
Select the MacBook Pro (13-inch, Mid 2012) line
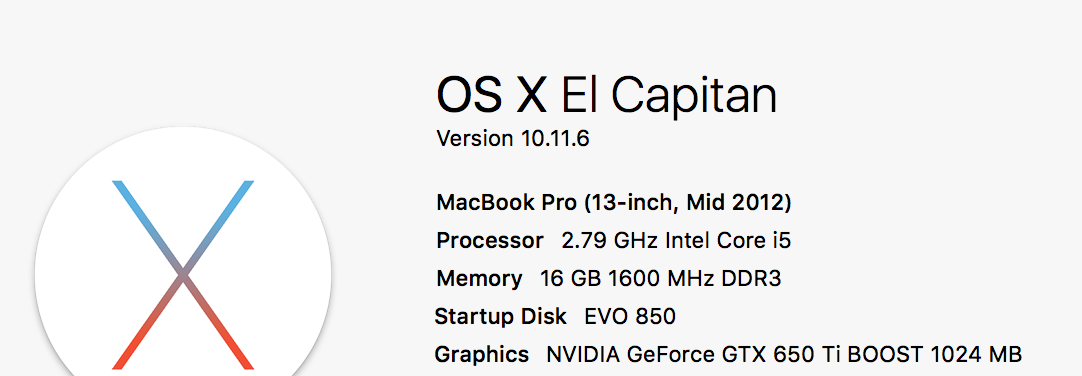pos(614,203)
